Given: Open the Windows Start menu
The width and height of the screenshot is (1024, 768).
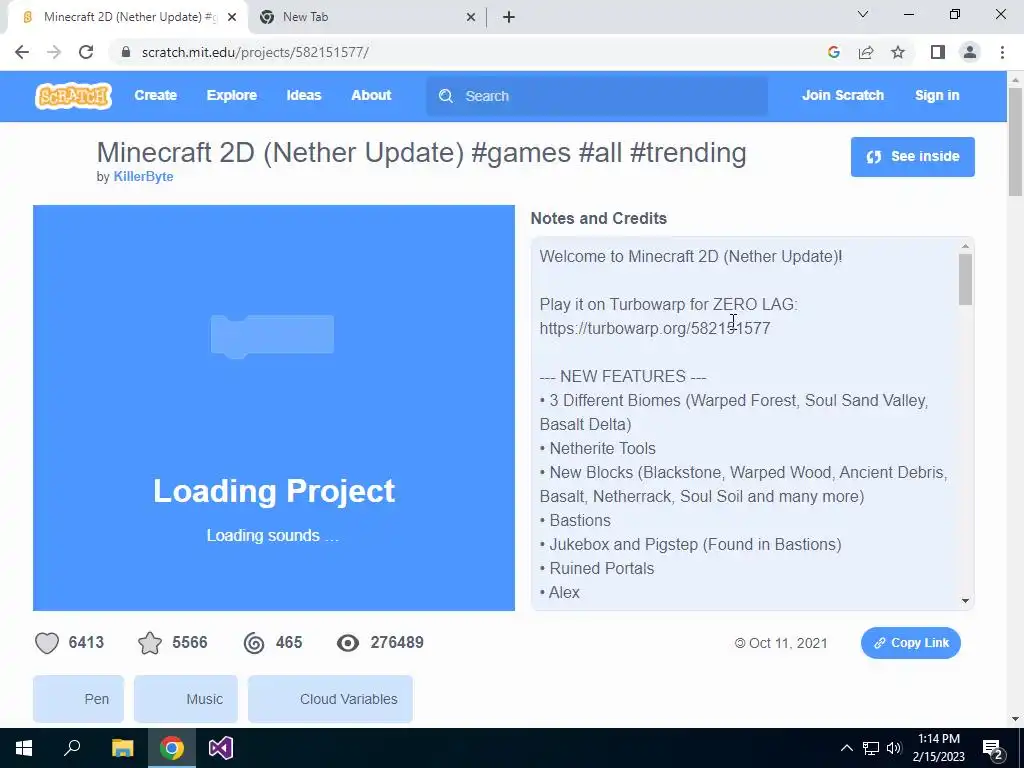Looking at the screenshot, I should (24, 748).
